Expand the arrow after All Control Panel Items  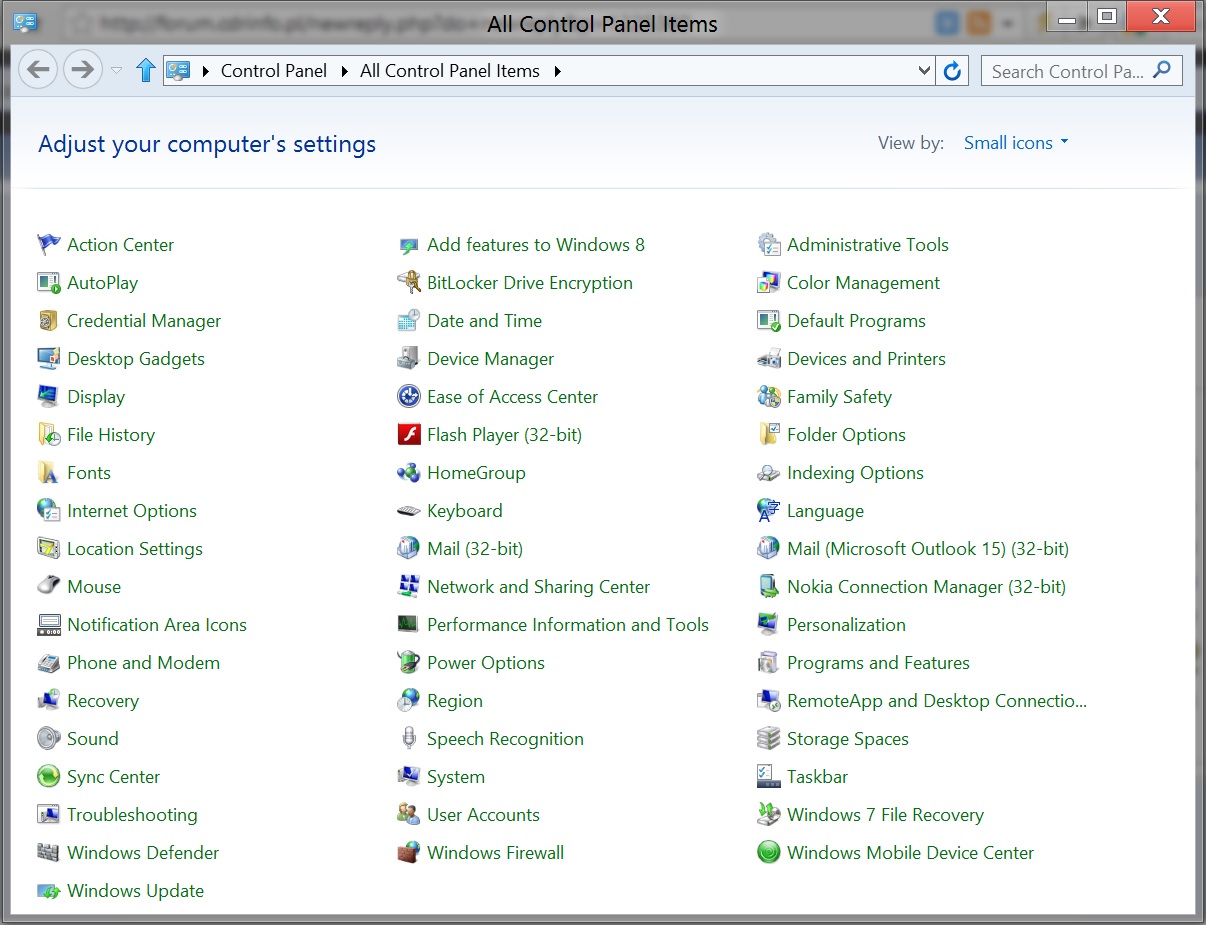(x=557, y=71)
